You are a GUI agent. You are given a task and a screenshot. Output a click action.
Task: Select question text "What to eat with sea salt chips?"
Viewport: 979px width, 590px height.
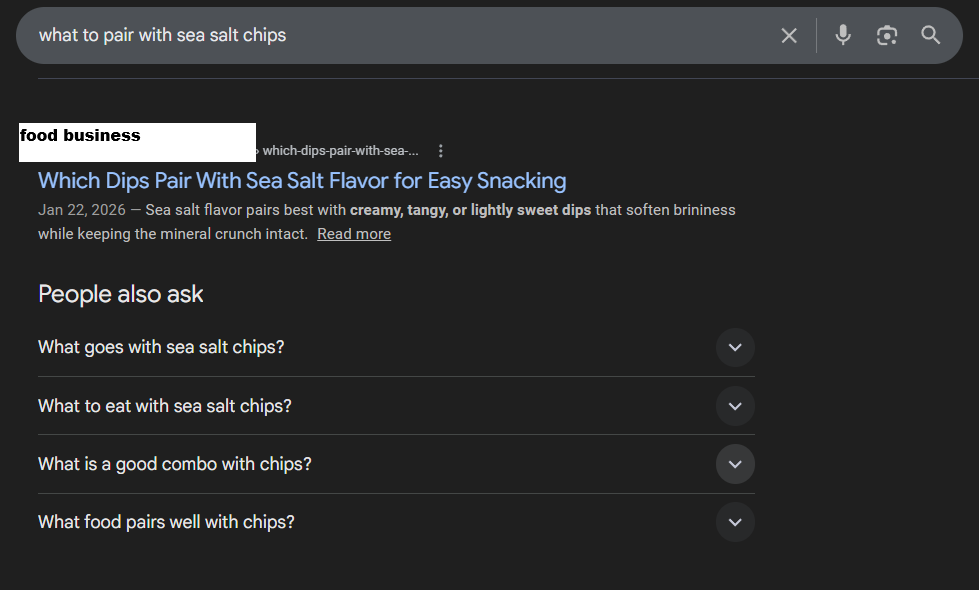[165, 406]
